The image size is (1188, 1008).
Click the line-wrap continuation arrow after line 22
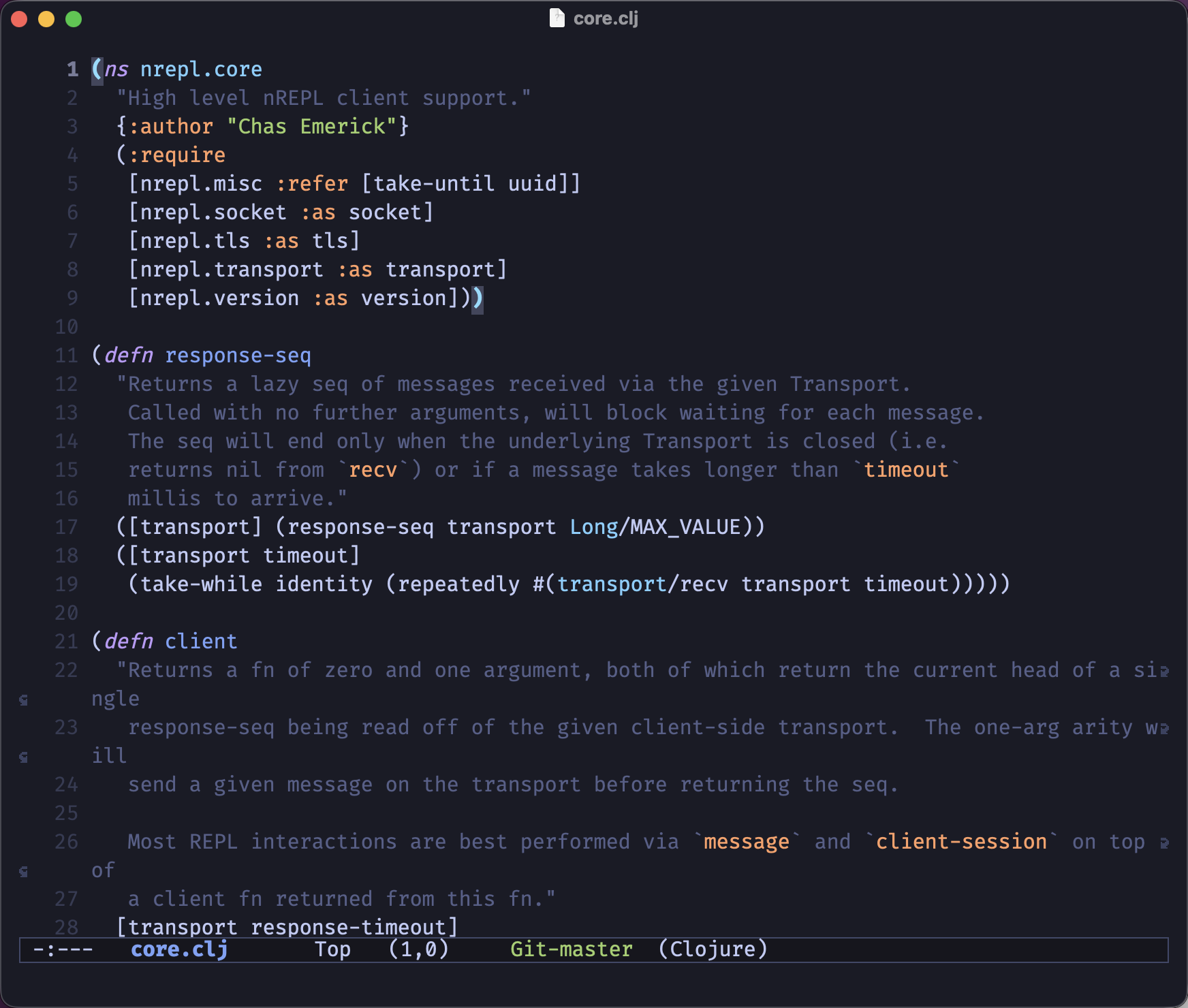(1164, 672)
